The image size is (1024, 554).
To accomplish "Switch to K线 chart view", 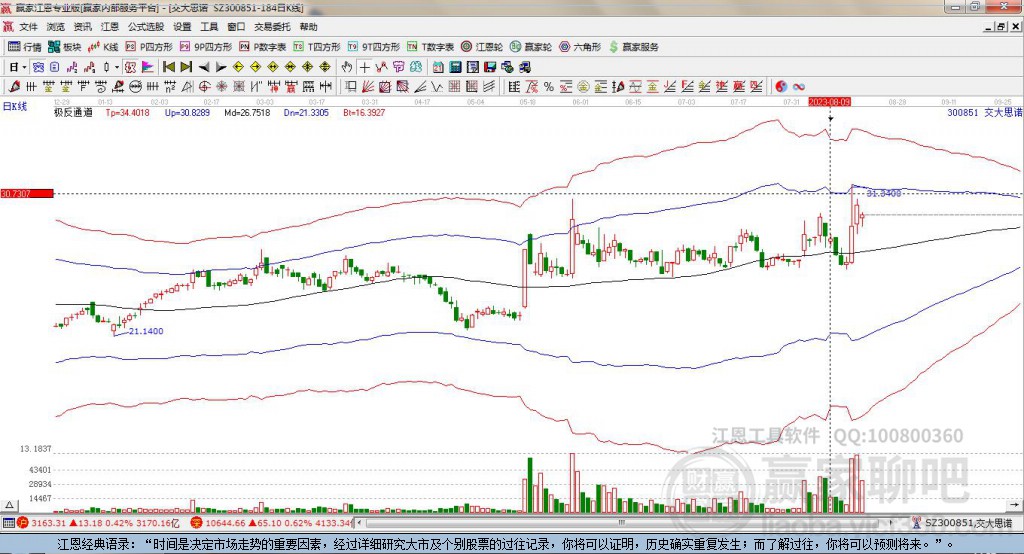I will (103, 47).
